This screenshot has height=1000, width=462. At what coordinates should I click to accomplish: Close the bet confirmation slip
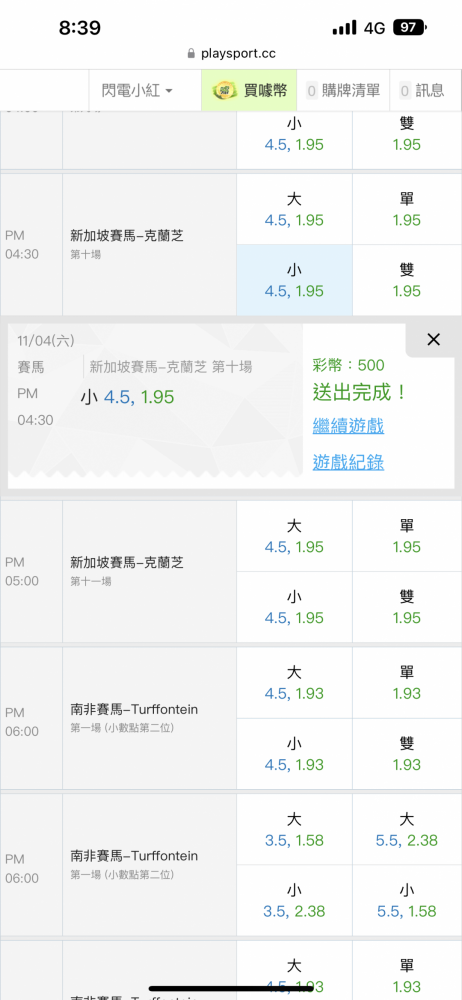click(433, 339)
